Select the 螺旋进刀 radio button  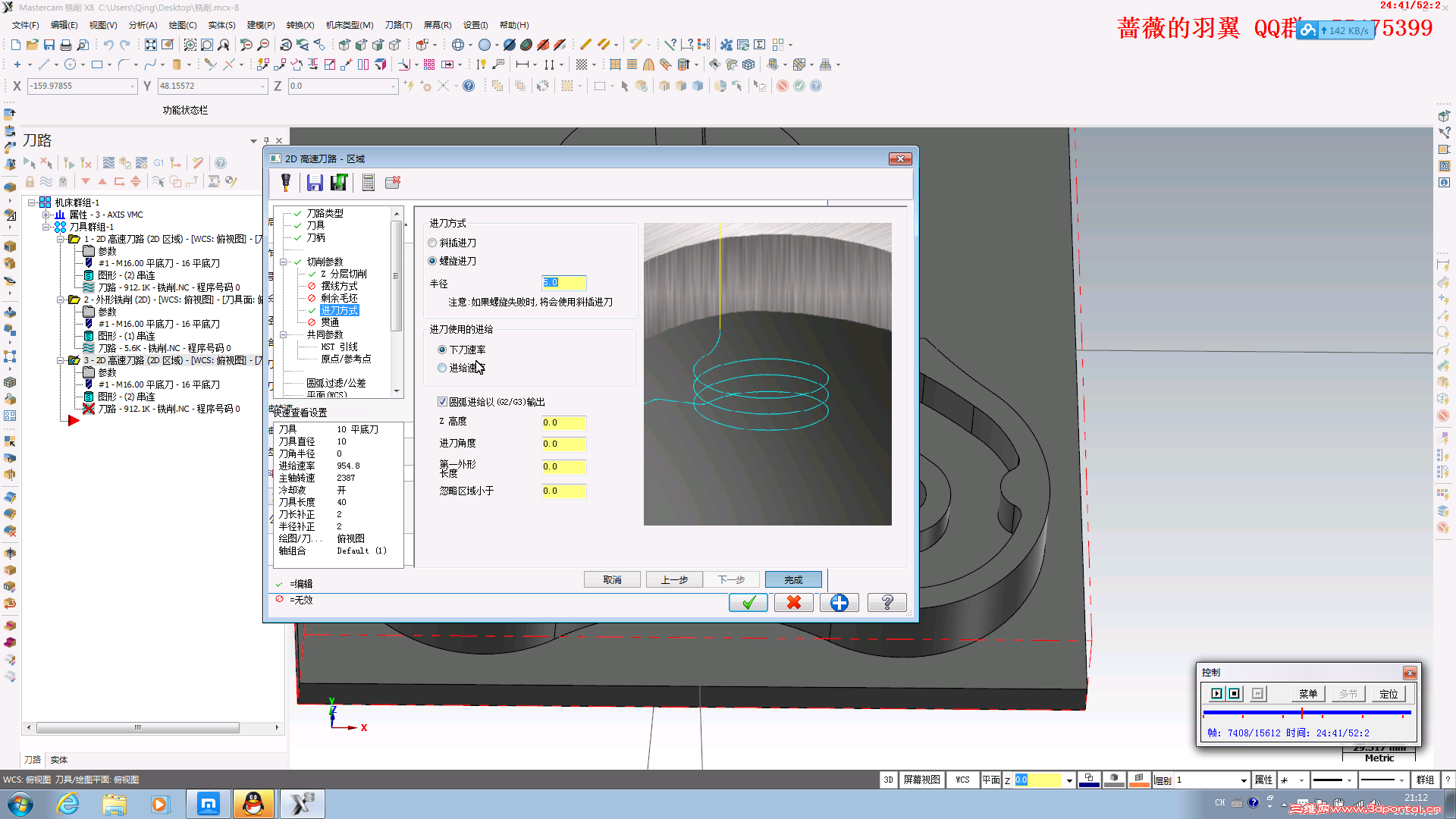(432, 262)
